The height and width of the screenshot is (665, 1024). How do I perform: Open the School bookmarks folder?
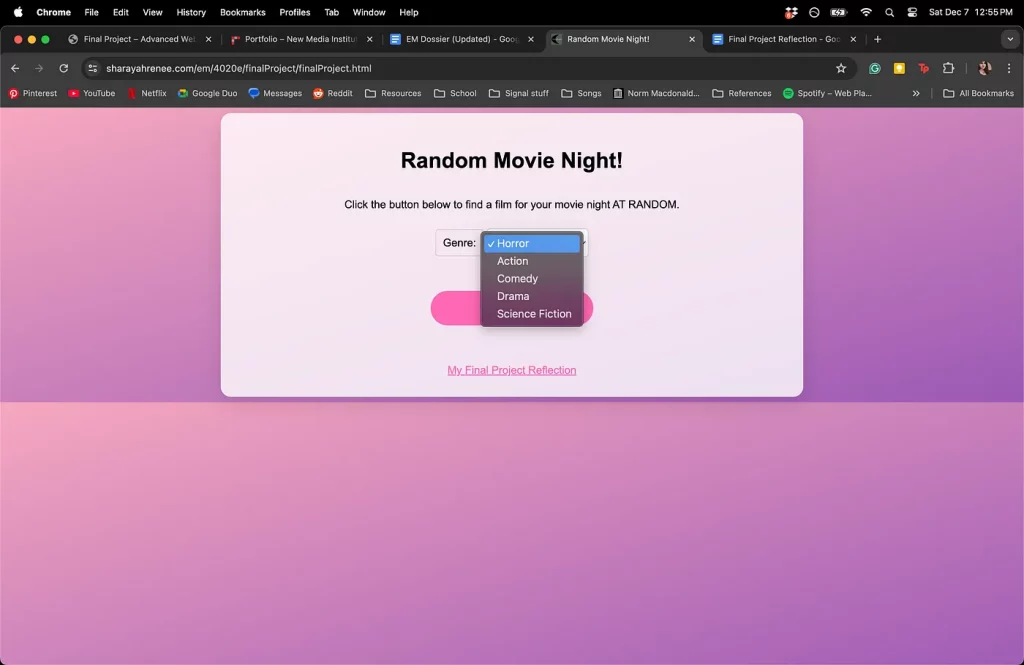[455, 93]
